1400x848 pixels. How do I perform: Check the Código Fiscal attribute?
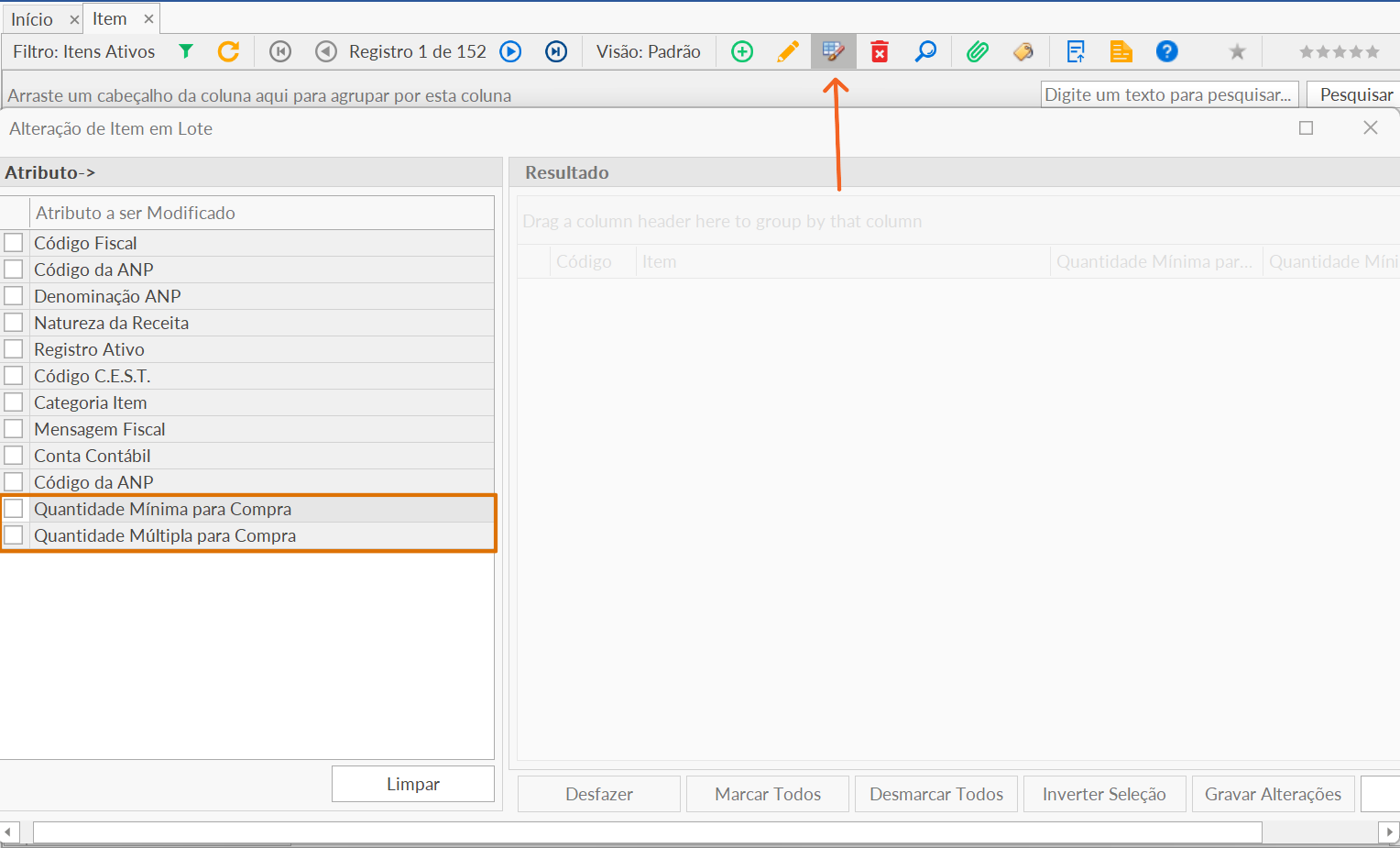pos(14,242)
